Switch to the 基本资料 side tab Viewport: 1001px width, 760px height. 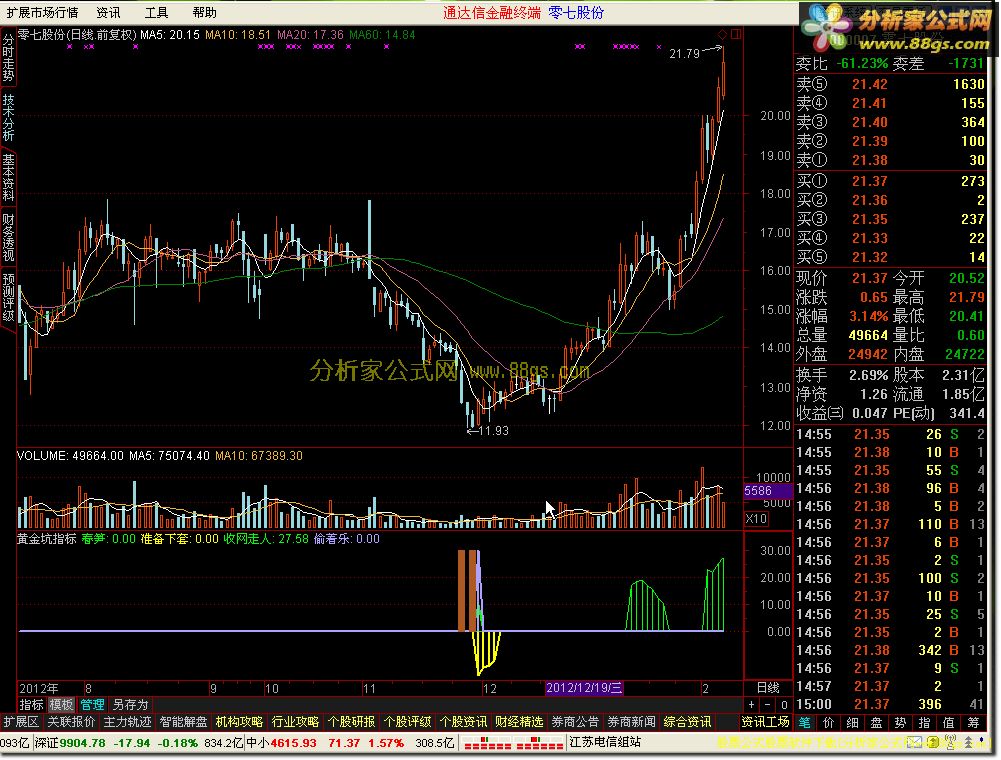coord(8,177)
